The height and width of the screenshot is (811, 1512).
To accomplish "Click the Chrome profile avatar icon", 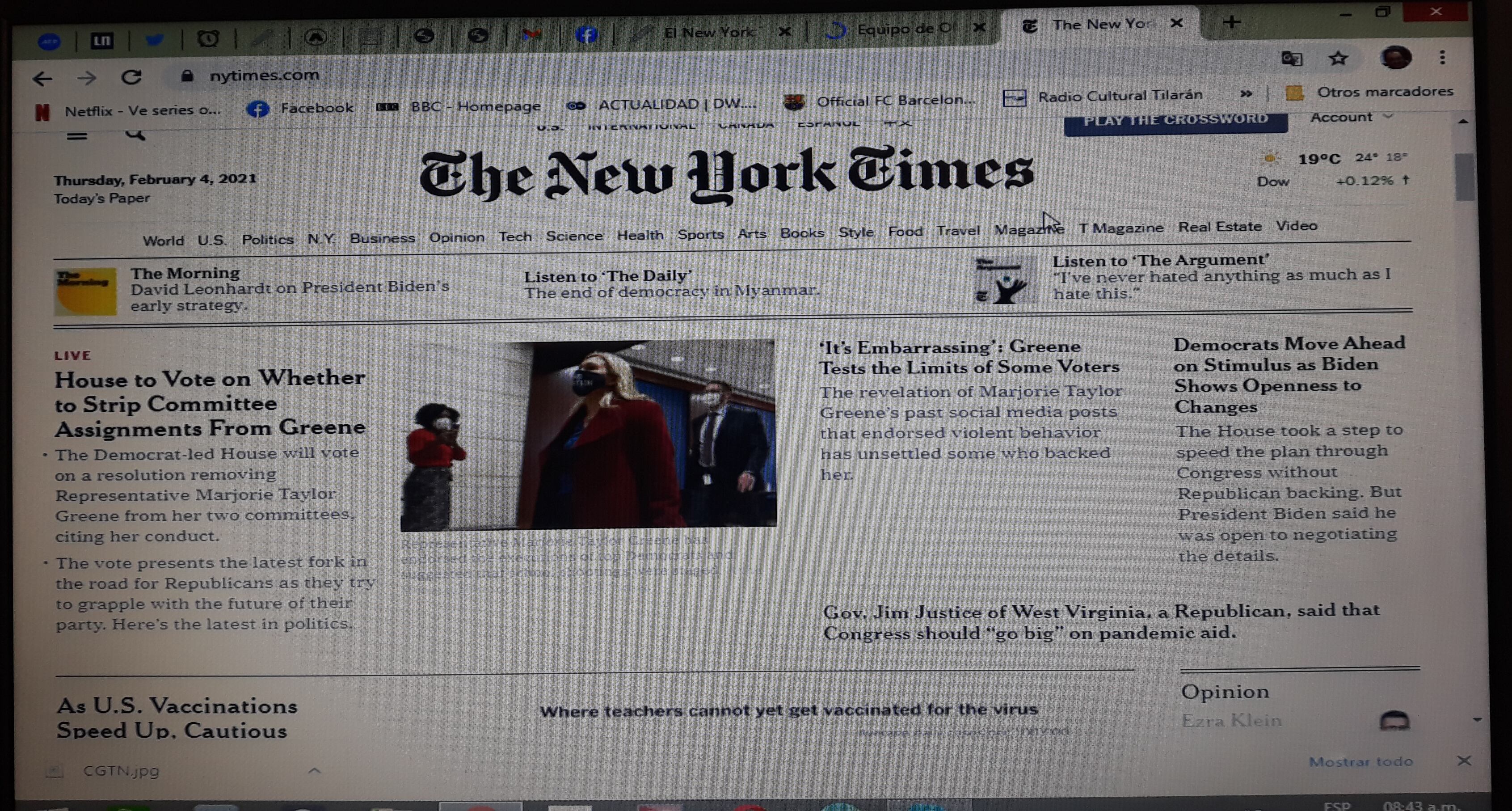I will [x=1396, y=58].
